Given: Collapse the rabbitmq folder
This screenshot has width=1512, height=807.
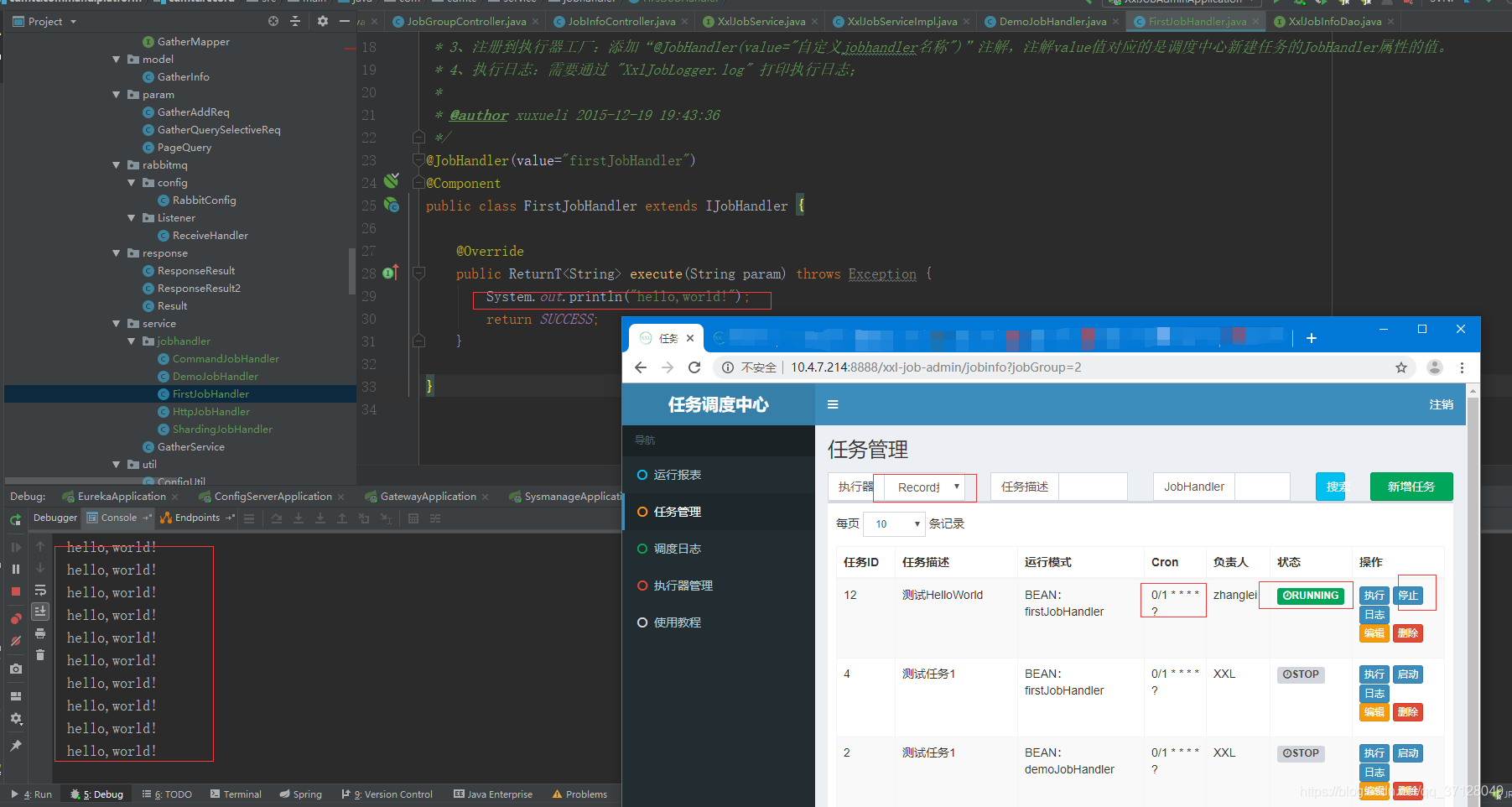Looking at the screenshot, I should pyautogui.click(x=117, y=165).
